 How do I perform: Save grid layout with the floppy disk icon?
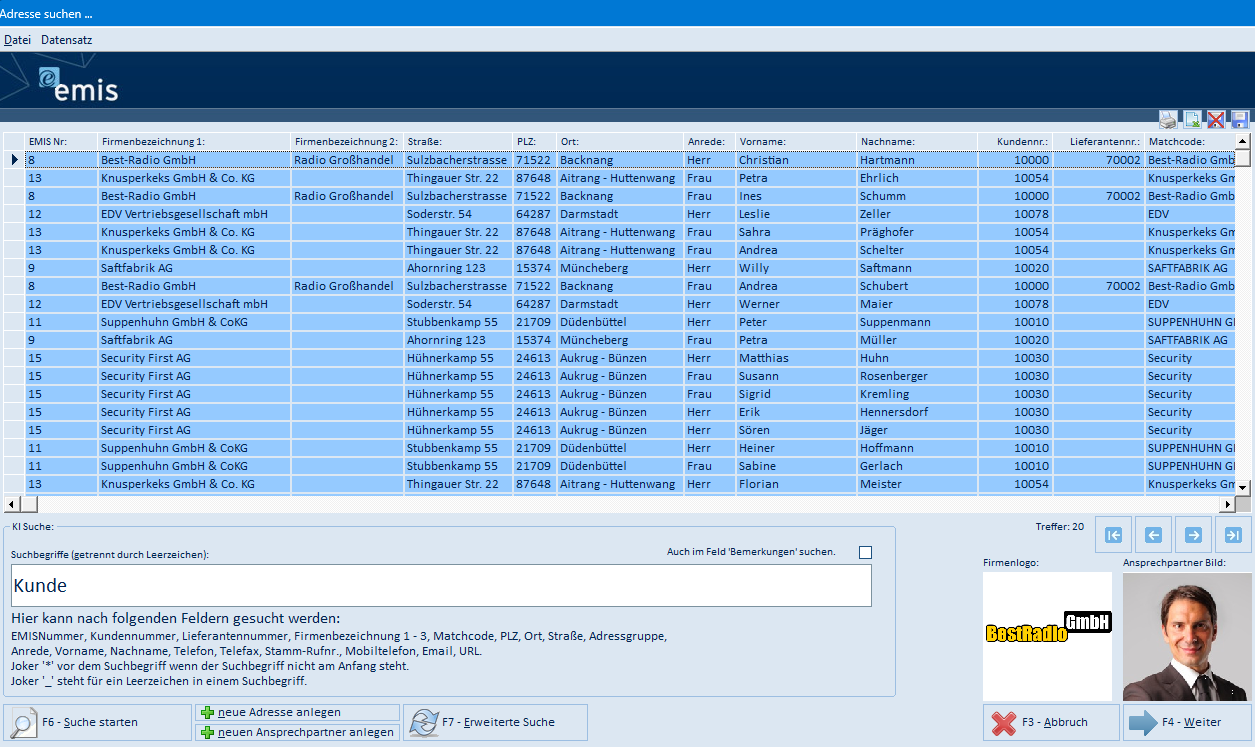tap(1240, 120)
